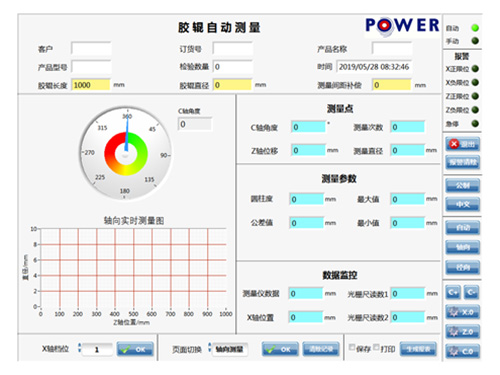Zero the Z axis with Z.0 gear button
Image resolution: width=500 pixels, height=375 pixels.
click(x=463, y=332)
